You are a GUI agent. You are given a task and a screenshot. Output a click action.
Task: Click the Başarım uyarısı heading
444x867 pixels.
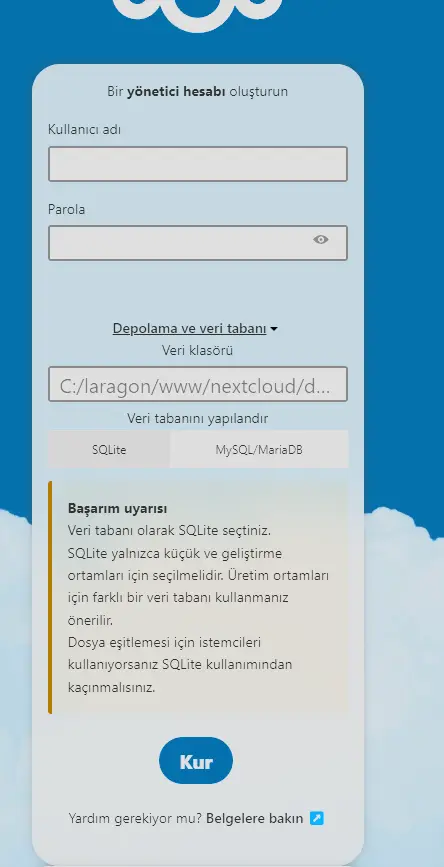[x=117, y=508]
